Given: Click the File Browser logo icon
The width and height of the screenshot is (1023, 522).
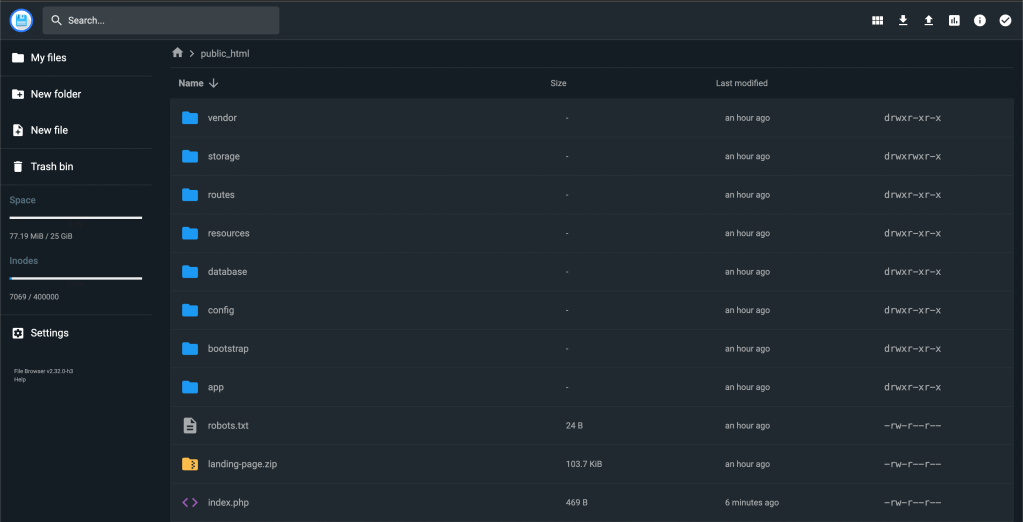Looking at the screenshot, I should (21, 20).
